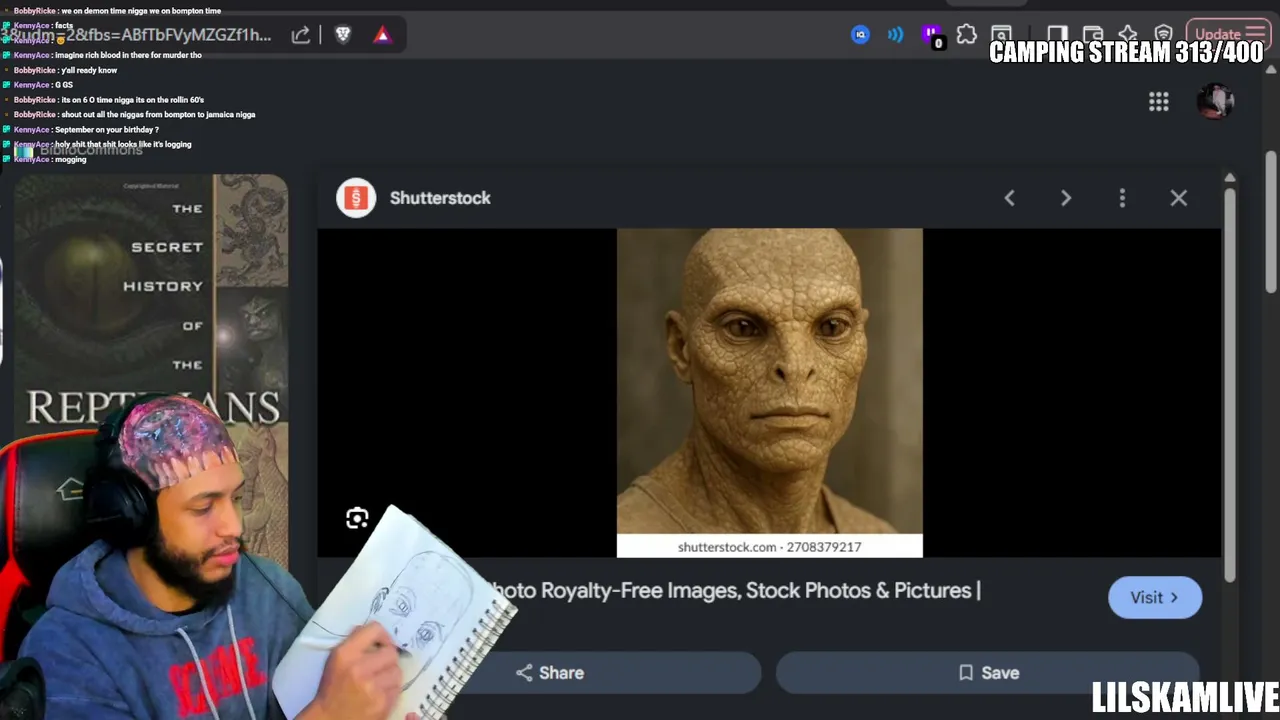Go to the previous image result
Screen dimensions: 1280x720
click(x=1009, y=198)
